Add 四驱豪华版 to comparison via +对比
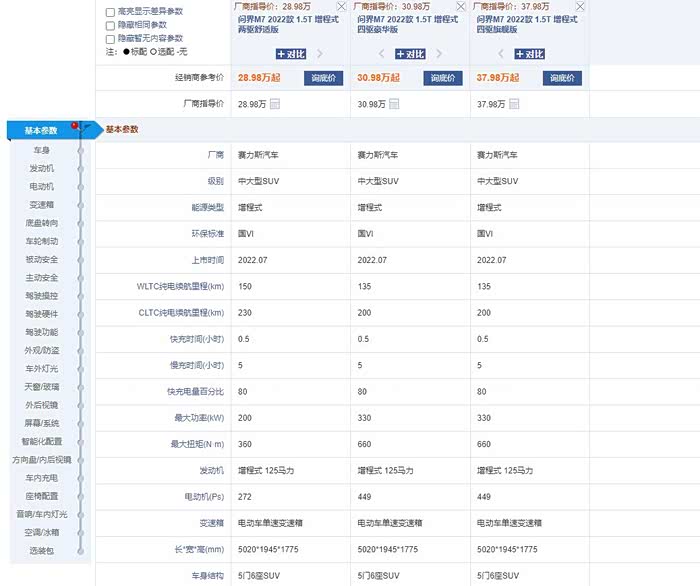700x586 pixels. 411,54
